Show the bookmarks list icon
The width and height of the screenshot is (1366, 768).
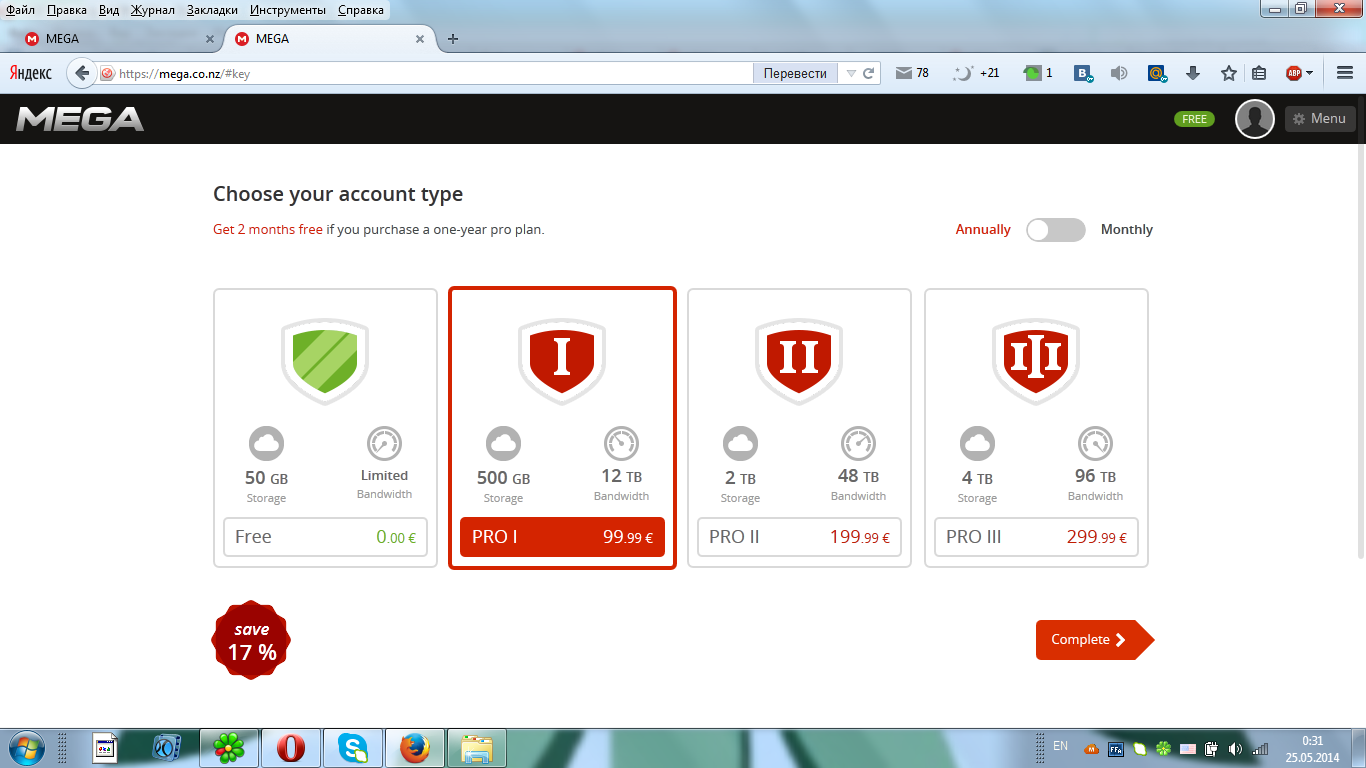pos(1259,73)
